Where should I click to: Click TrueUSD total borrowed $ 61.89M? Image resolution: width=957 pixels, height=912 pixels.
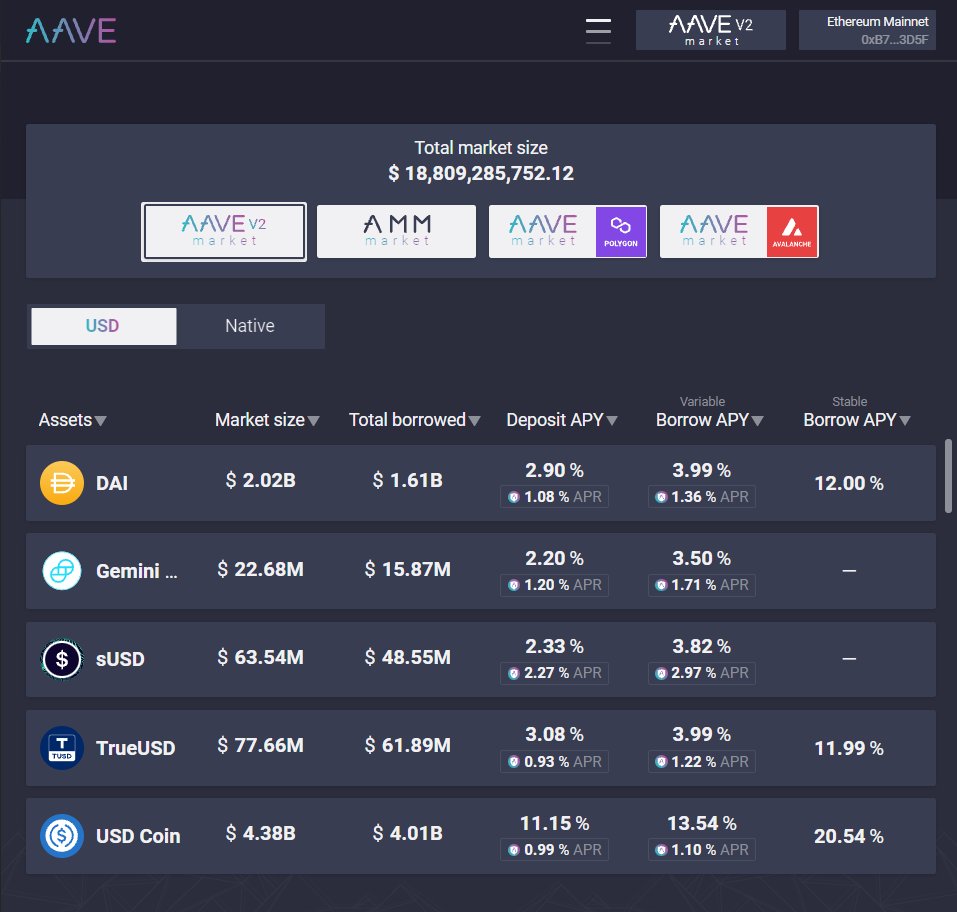tap(408, 745)
